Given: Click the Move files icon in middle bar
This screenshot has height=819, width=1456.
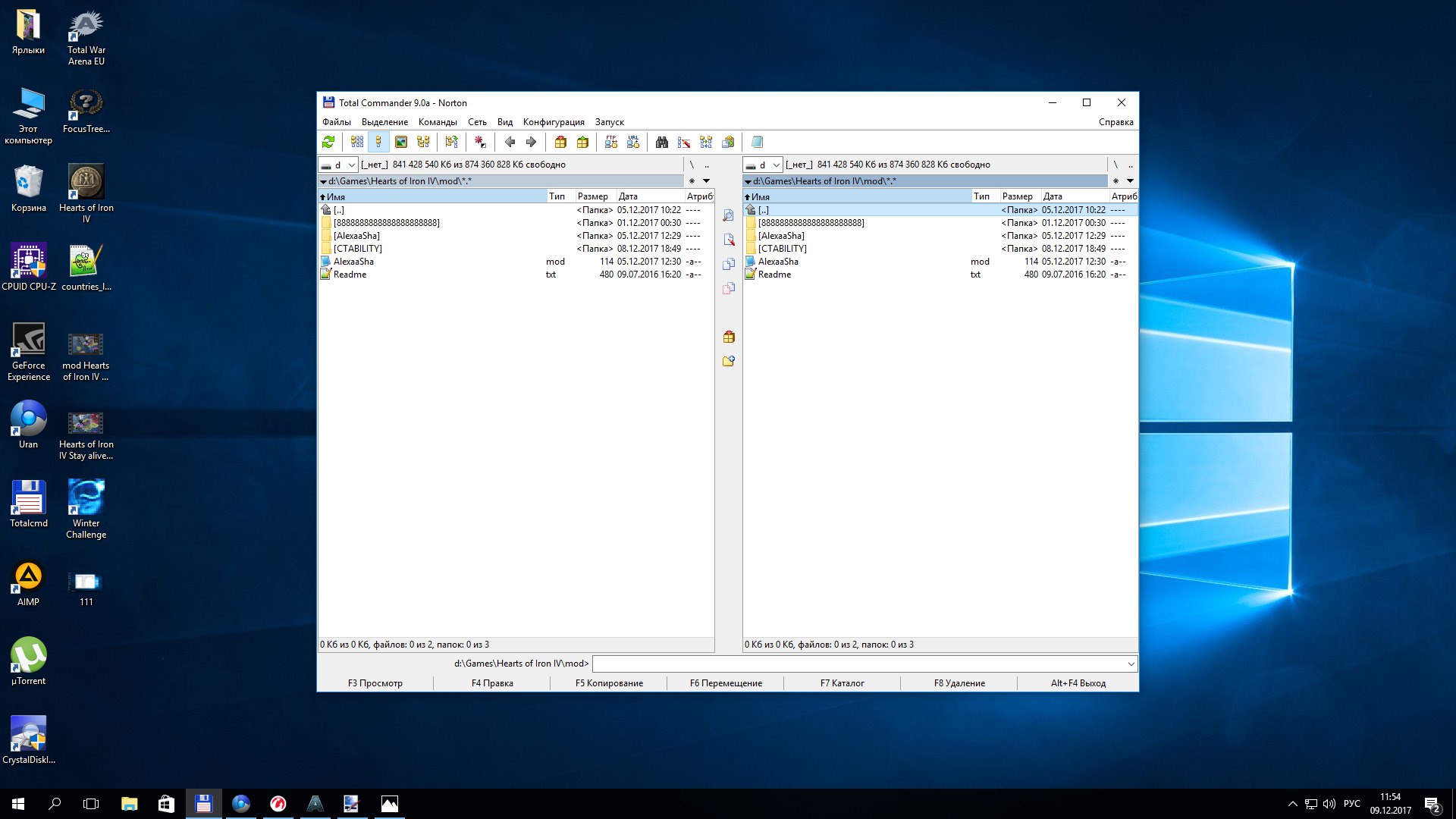Looking at the screenshot, I should (728, 288).
